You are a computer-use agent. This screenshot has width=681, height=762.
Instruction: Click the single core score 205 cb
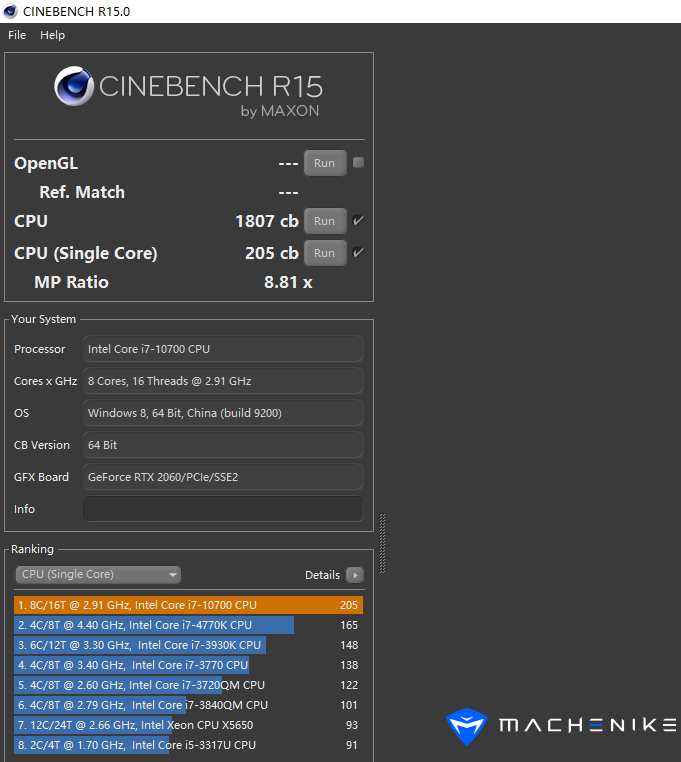tap(272, 253)
